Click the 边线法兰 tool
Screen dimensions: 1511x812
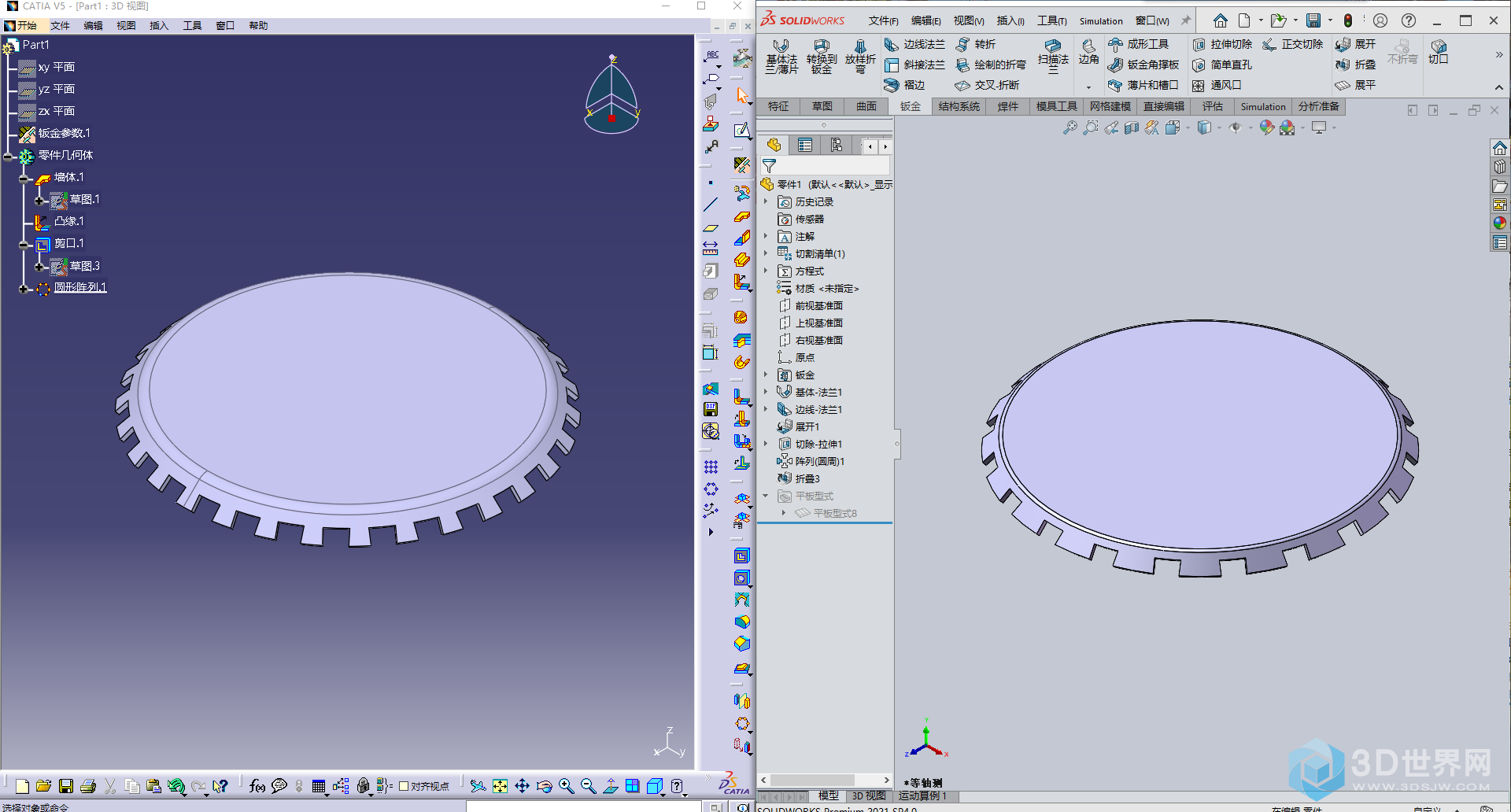[x=914, y=45]
